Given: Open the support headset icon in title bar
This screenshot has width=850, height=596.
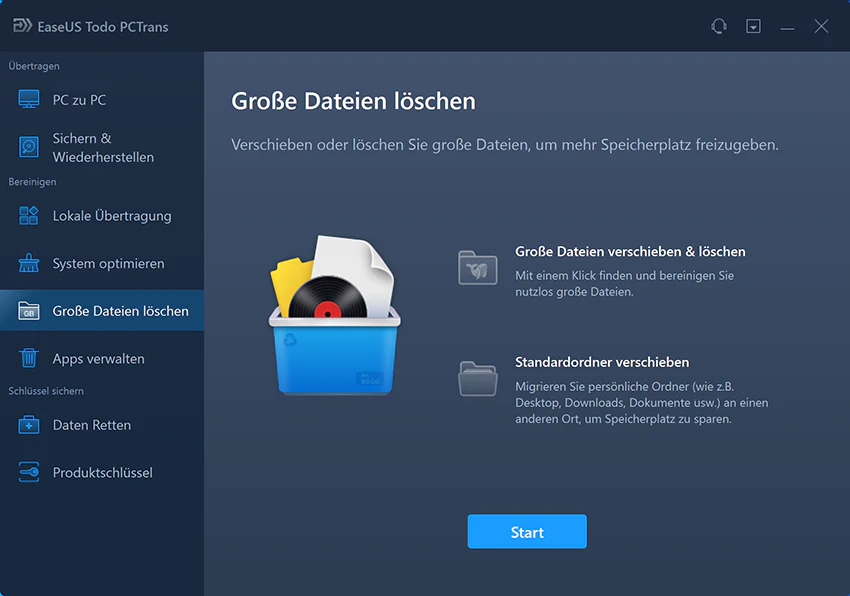Looking at the screenshot, I should click(x=718, y=26).
